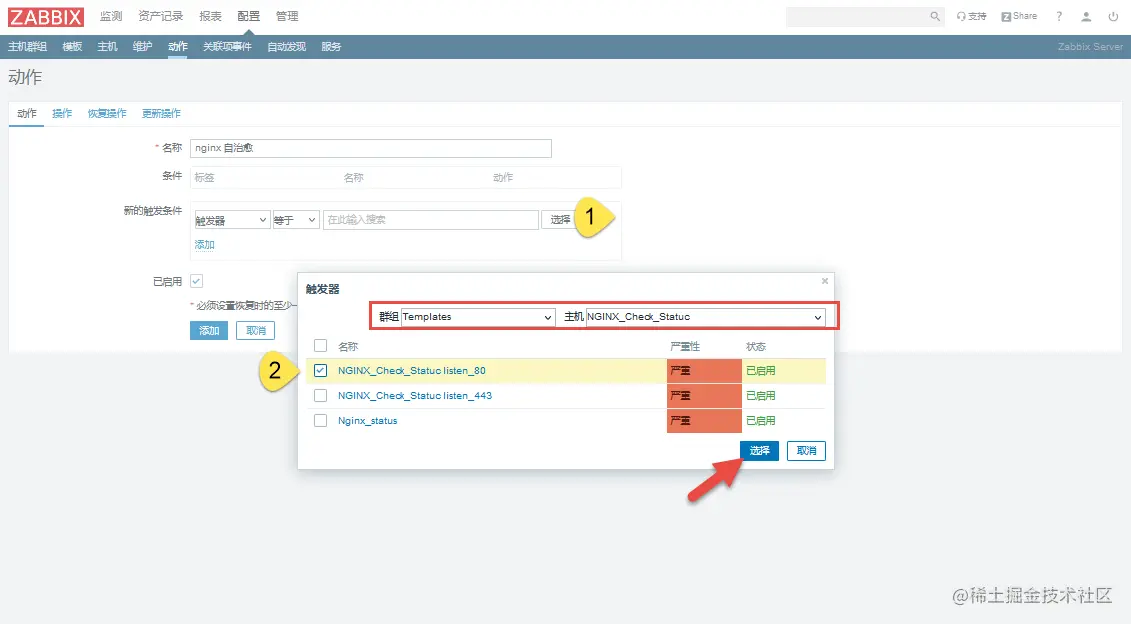Click 选择 button beside trigger search field
This screenshot has width=1131, height=624.
click(x=560, y=220)
